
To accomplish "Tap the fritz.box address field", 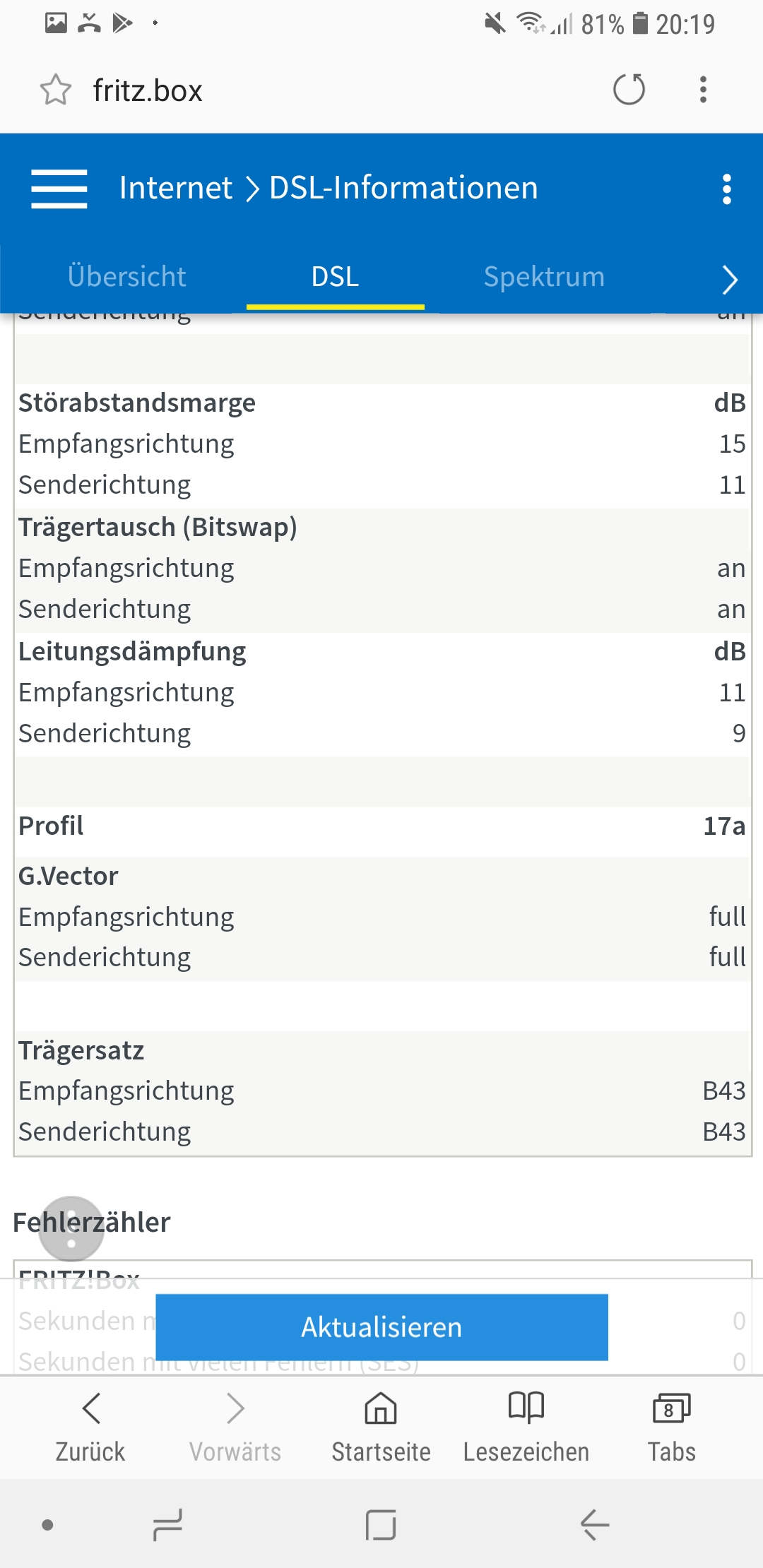I will 339,90.
